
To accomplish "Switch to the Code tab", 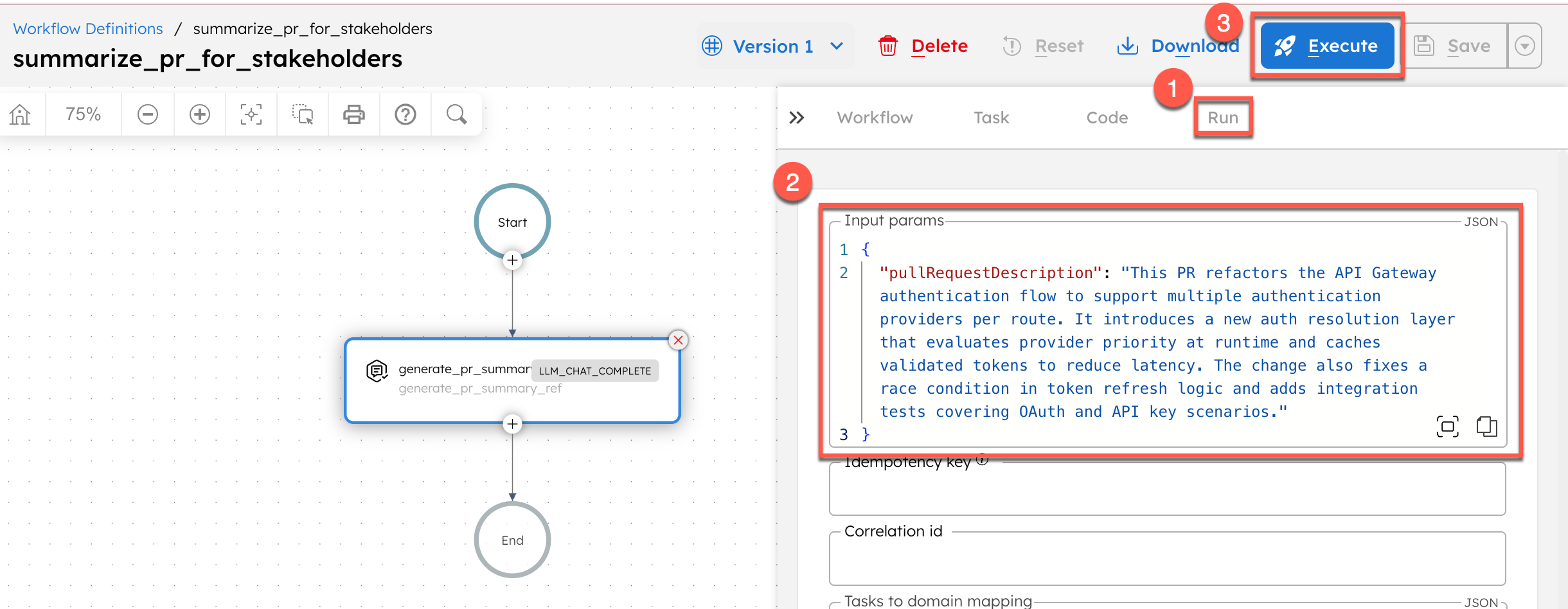I will click(x=1107, y=117).
